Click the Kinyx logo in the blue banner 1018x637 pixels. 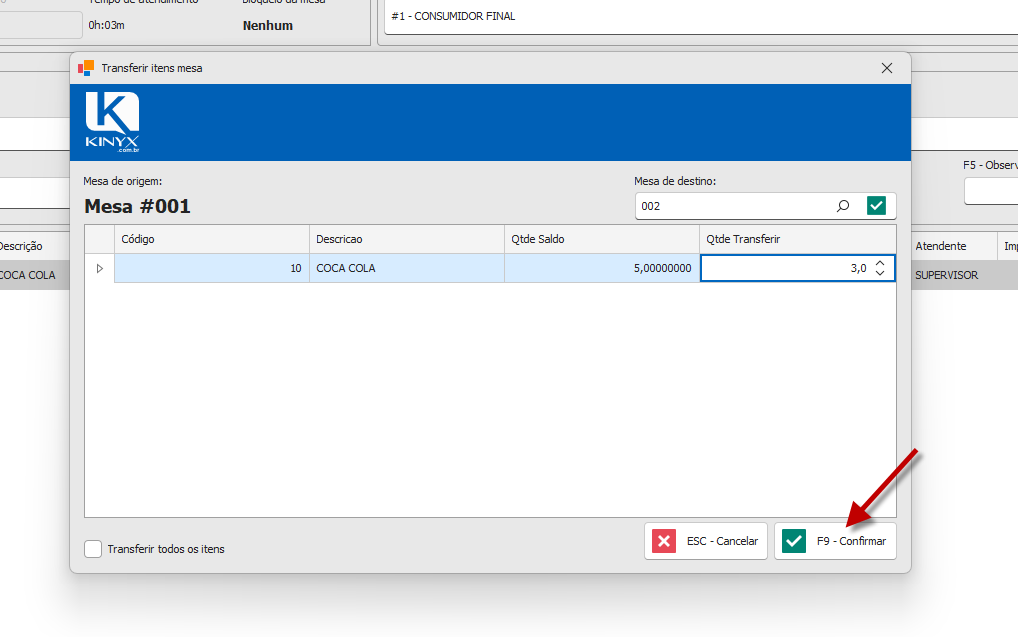pyautogui.click(x=112, y=122)
